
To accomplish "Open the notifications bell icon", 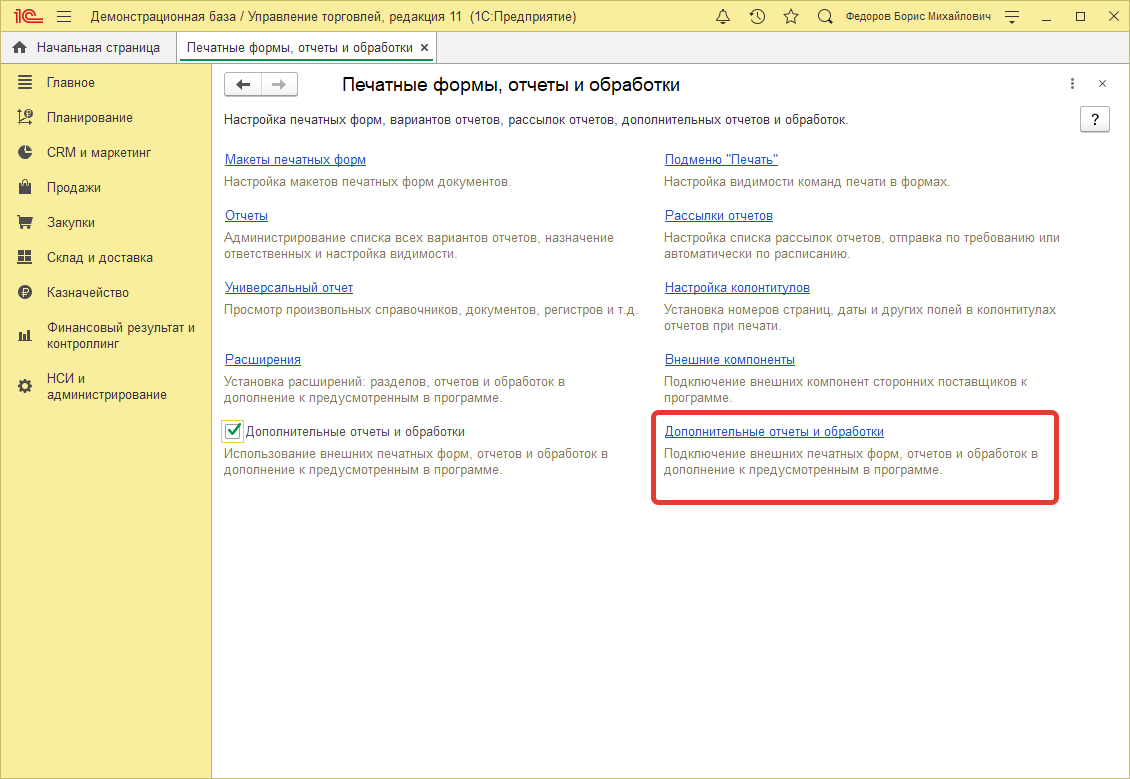I will click(725, 16).
